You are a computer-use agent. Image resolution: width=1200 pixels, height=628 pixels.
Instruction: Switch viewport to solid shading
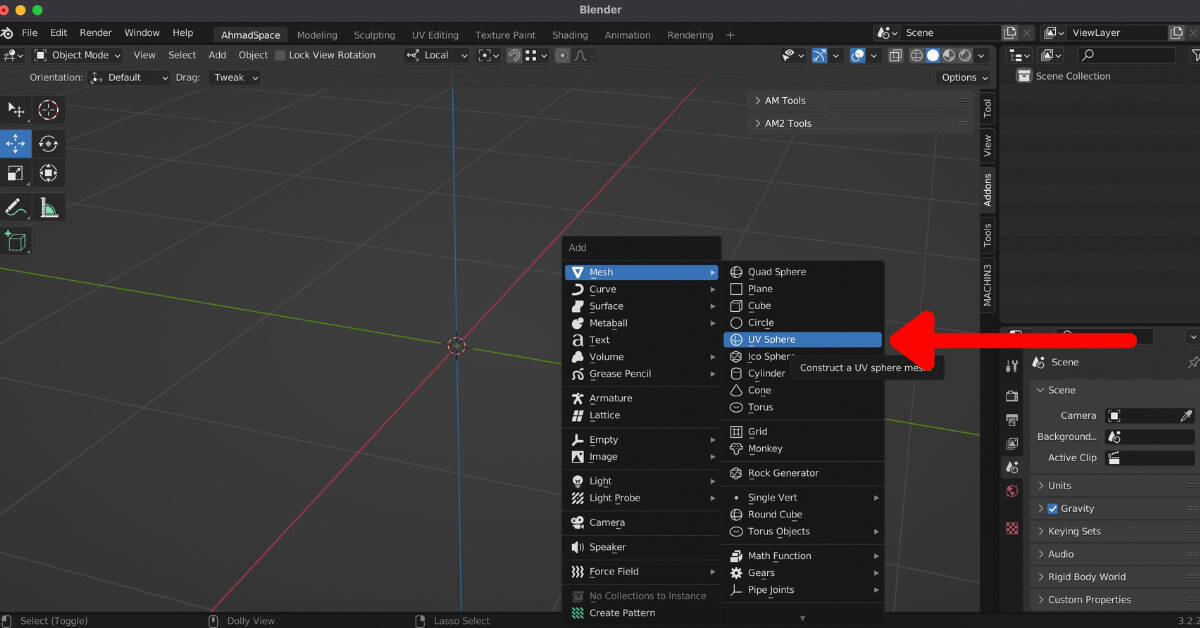(x=933, y=55)
